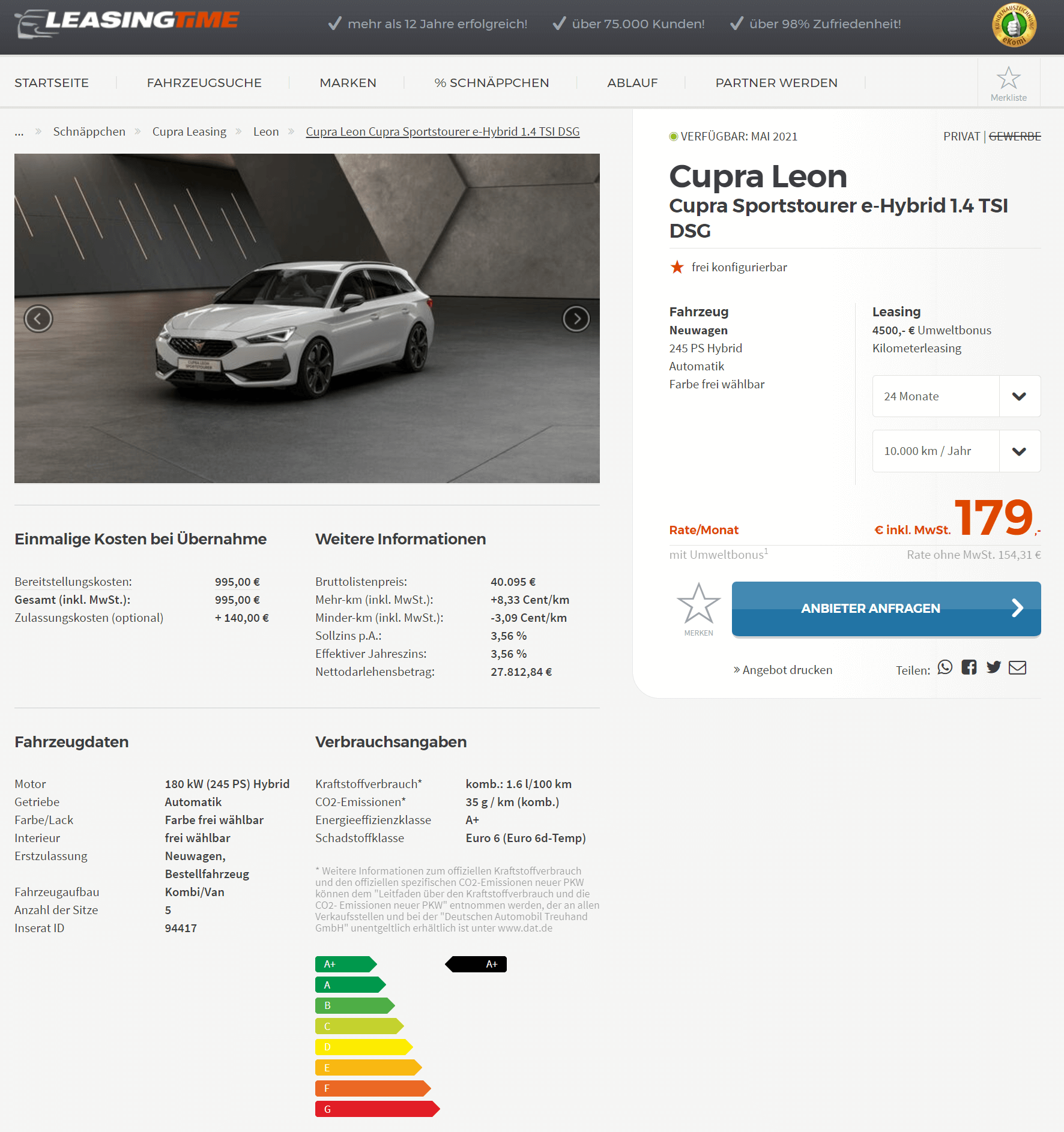Image resolution: width=1064 pixels, height=1132 pixels.
Task: Go to Startseite
Action: pyautogui.click(x=52, y=83)
